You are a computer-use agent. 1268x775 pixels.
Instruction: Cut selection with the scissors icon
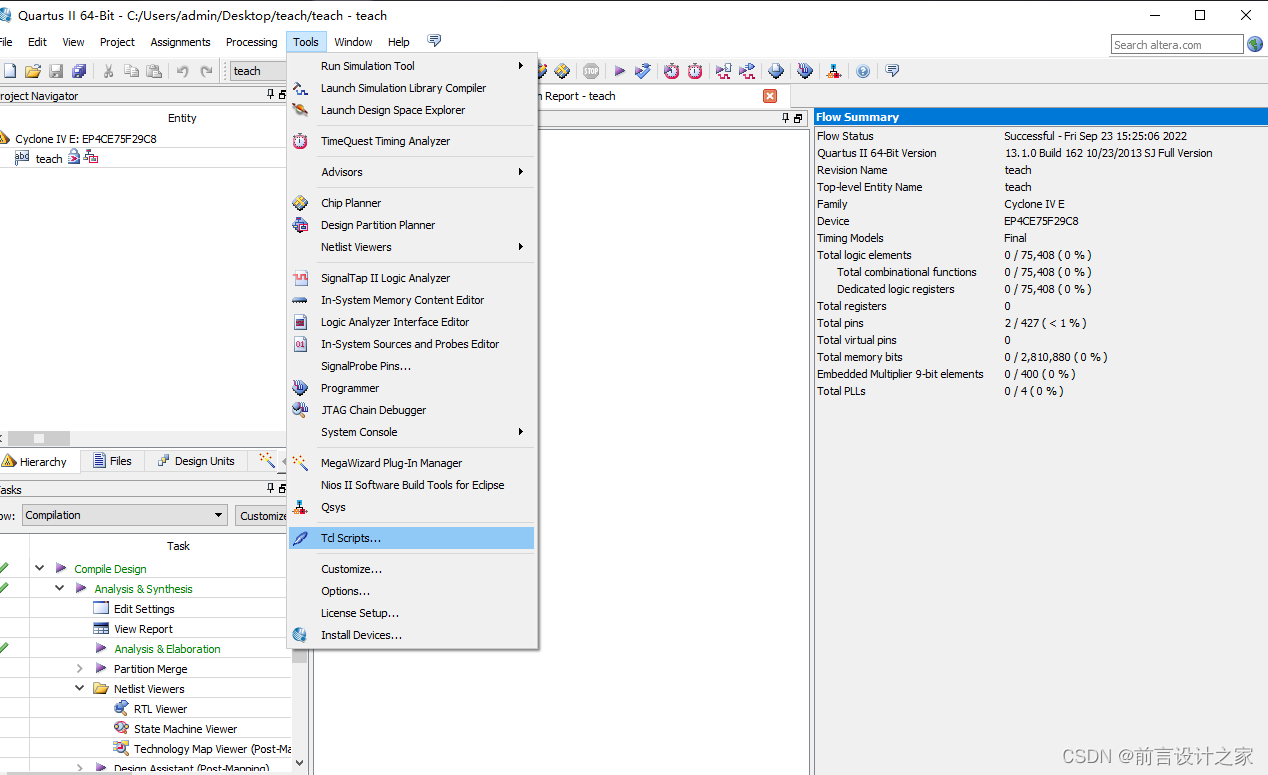pyautogui.click(x=109, y=71)
